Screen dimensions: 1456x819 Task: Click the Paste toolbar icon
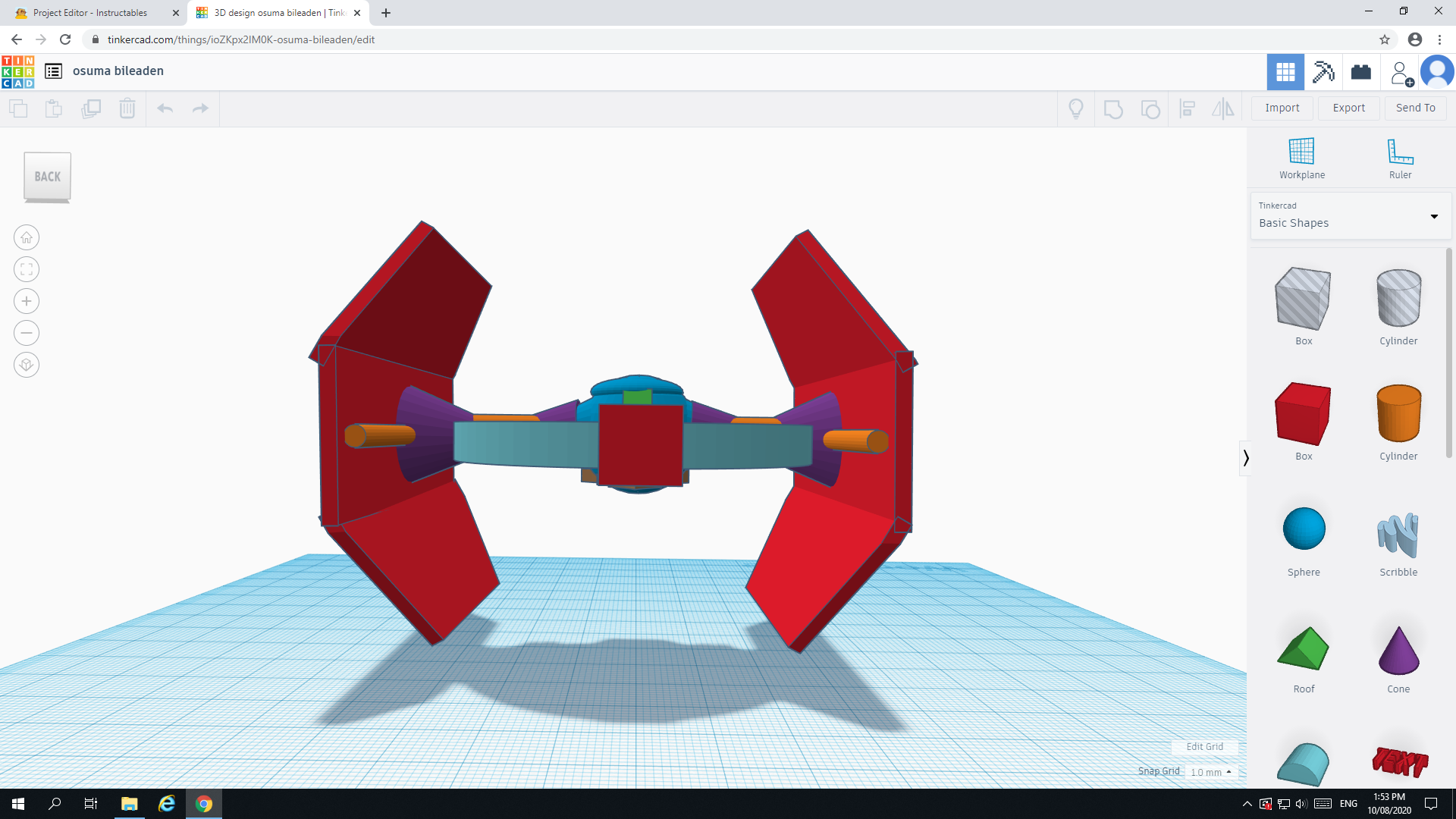[54, 108]
